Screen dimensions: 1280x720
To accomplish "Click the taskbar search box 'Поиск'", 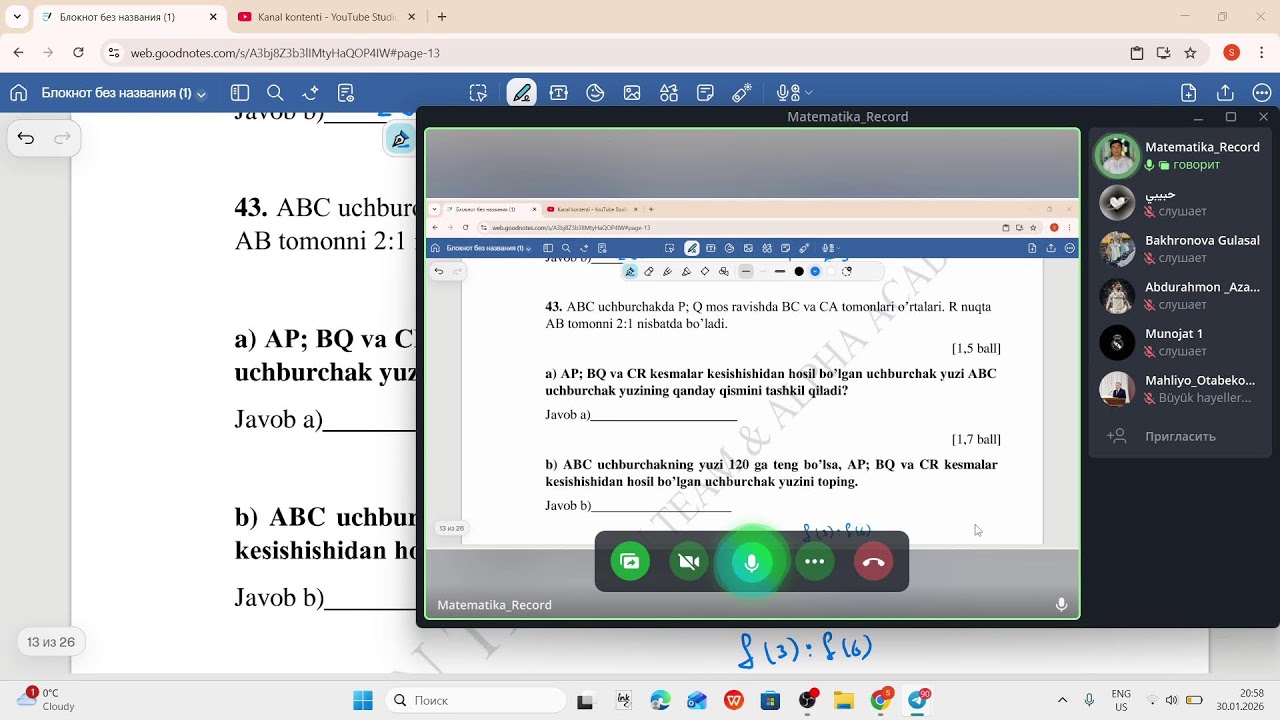I will click(x=476, y=700).
